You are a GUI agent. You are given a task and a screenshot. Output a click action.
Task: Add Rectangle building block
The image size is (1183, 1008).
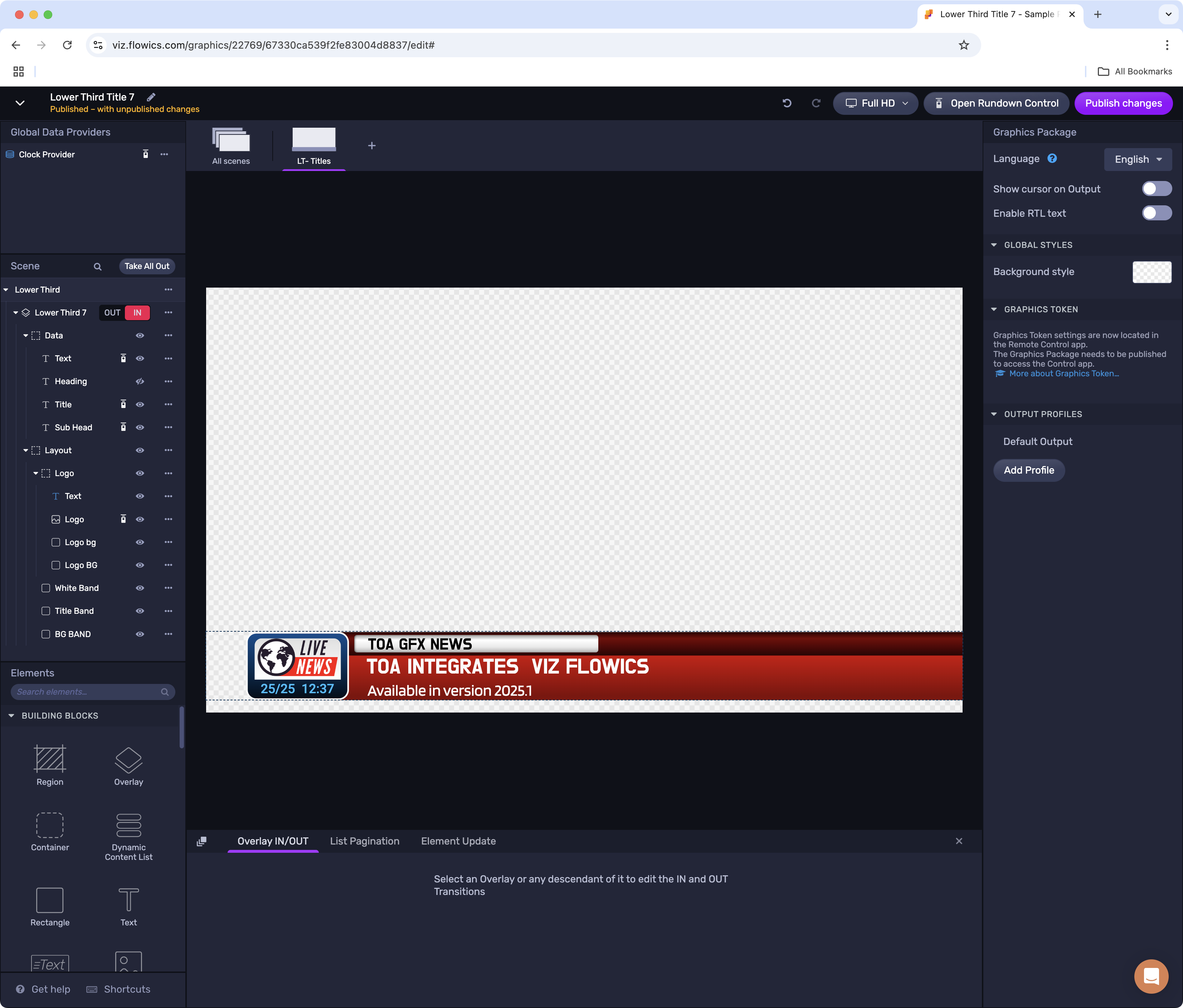50,907
